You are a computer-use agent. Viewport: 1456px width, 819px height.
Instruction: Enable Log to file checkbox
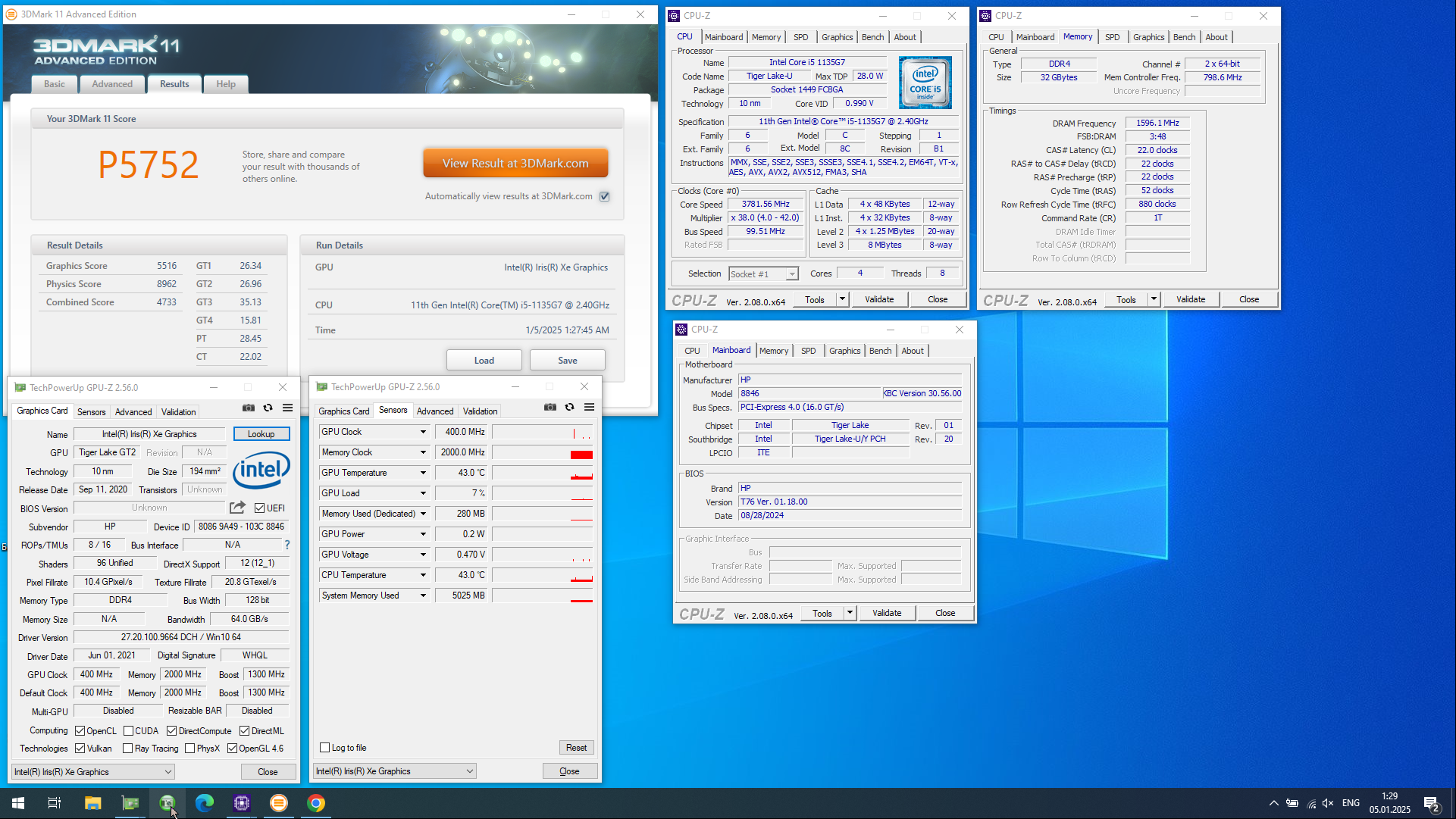pyautogui.click(x=324, y=748)
